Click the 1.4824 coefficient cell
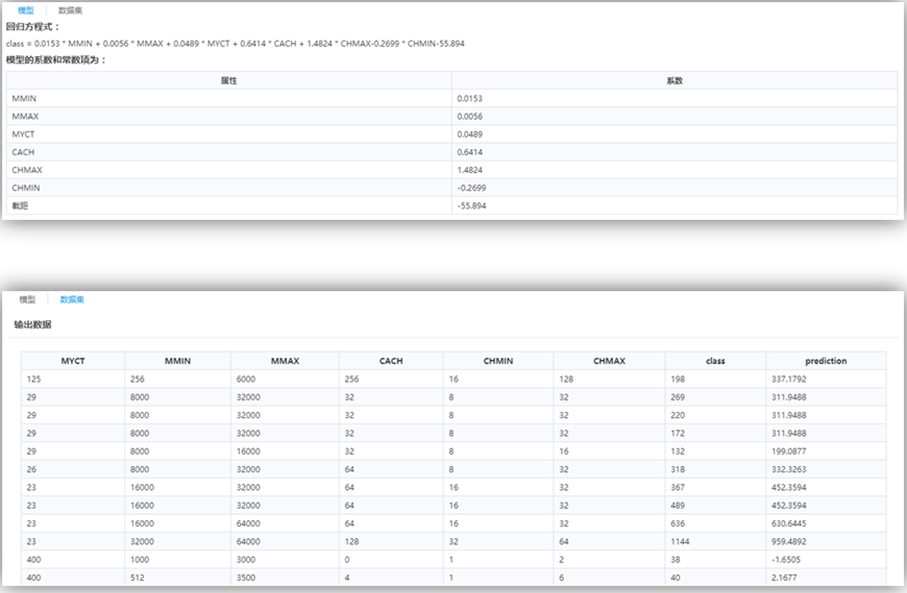 [x=469, y=170]
